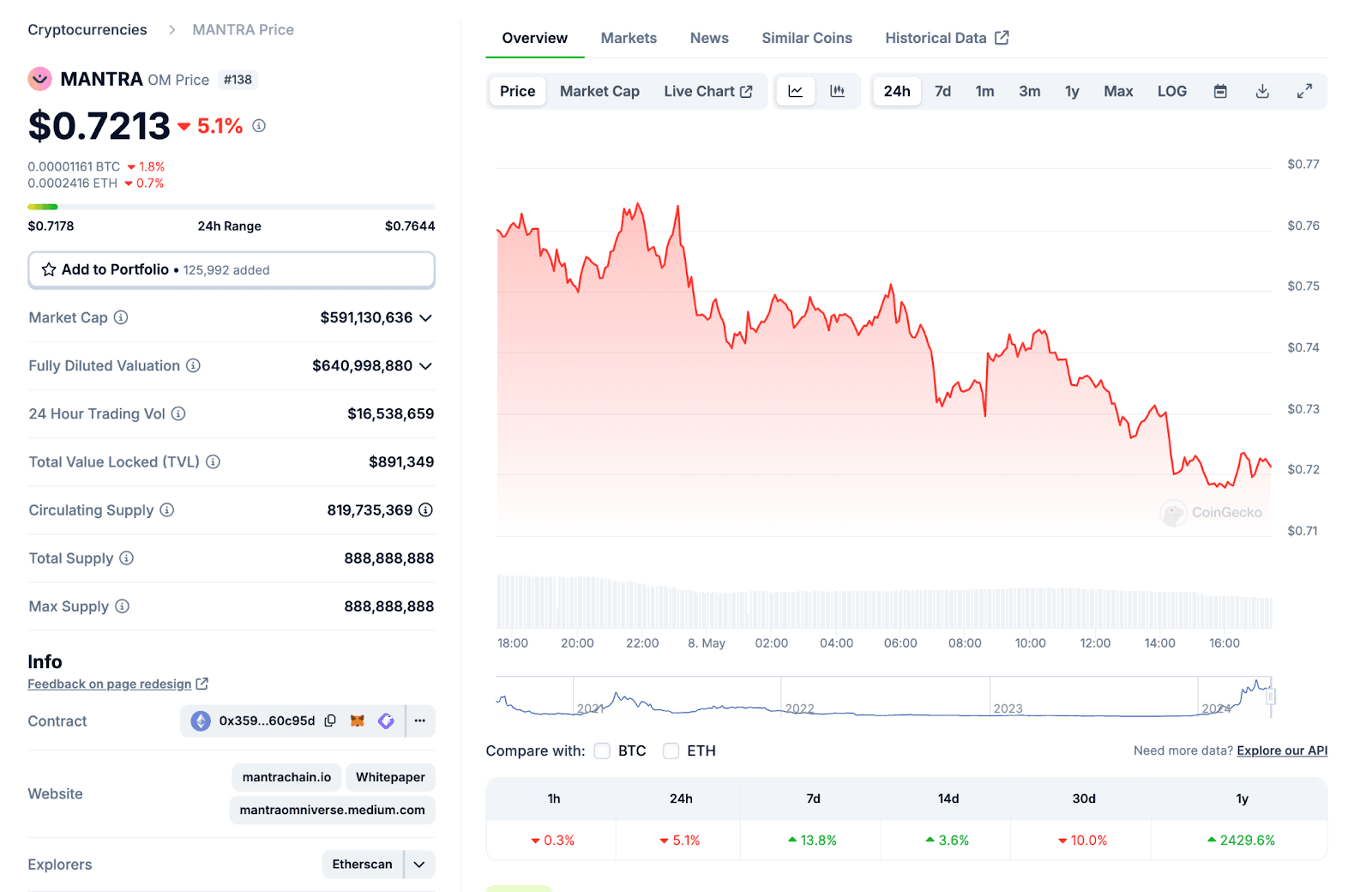This screenshot has height=892, width=1372.
Task: Click the right handle of the chart range slider
Action: 1271,696
